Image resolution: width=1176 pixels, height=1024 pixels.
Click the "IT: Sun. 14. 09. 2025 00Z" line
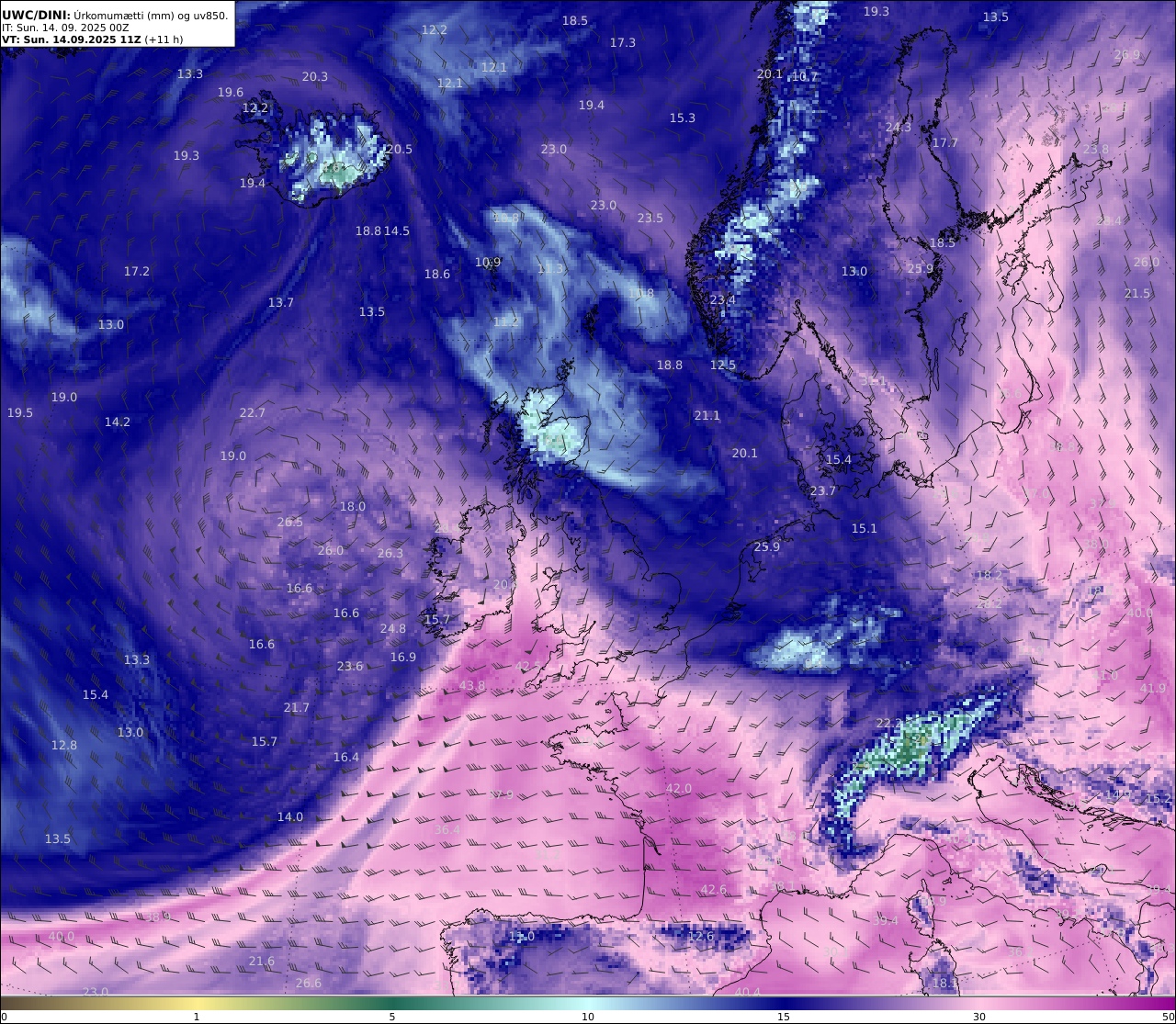(65, 28)
